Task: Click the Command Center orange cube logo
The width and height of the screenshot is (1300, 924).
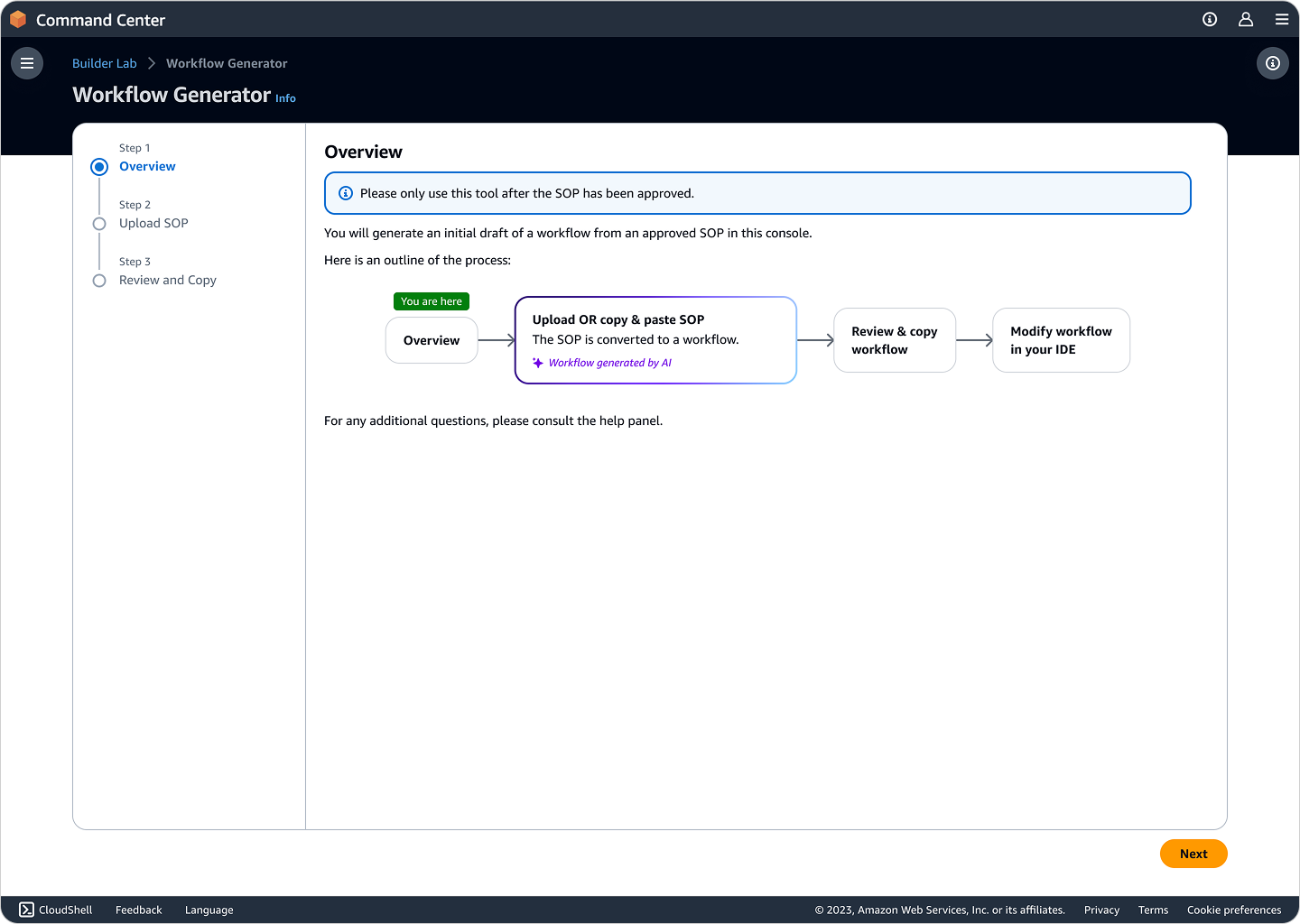Action: 18,20
